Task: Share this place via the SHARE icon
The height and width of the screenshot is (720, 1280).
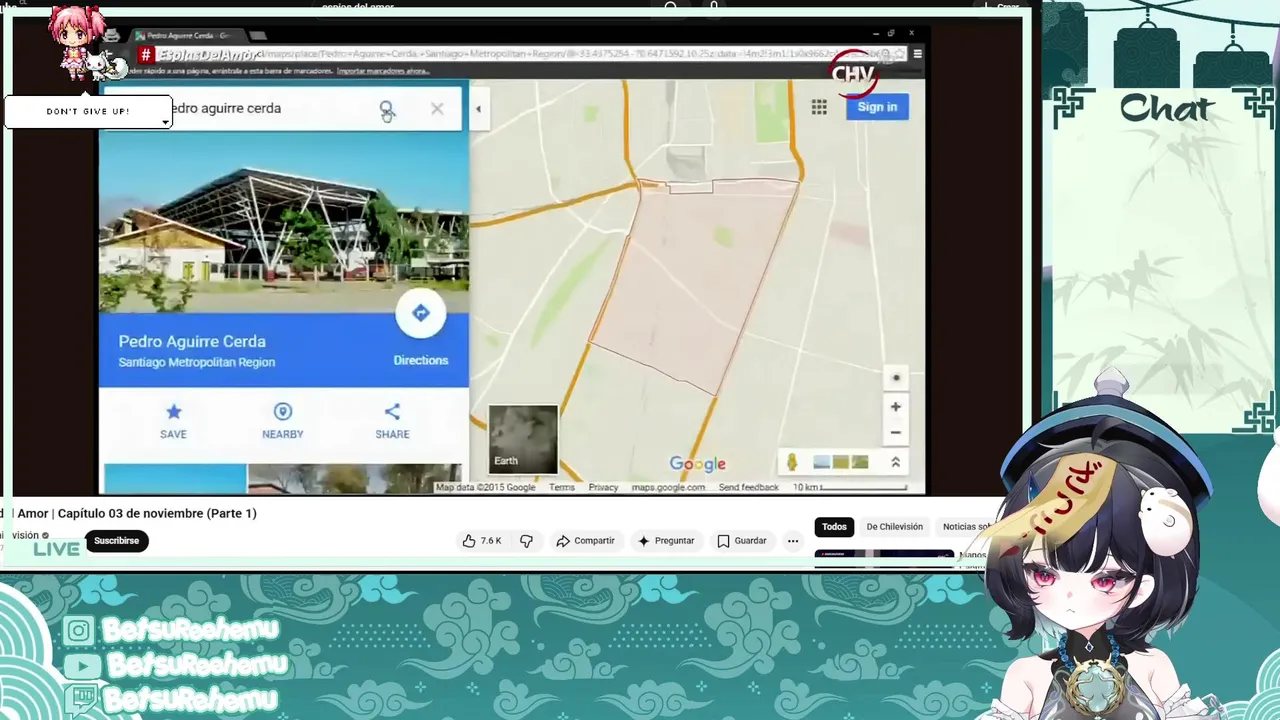Action: pos(392,420)
